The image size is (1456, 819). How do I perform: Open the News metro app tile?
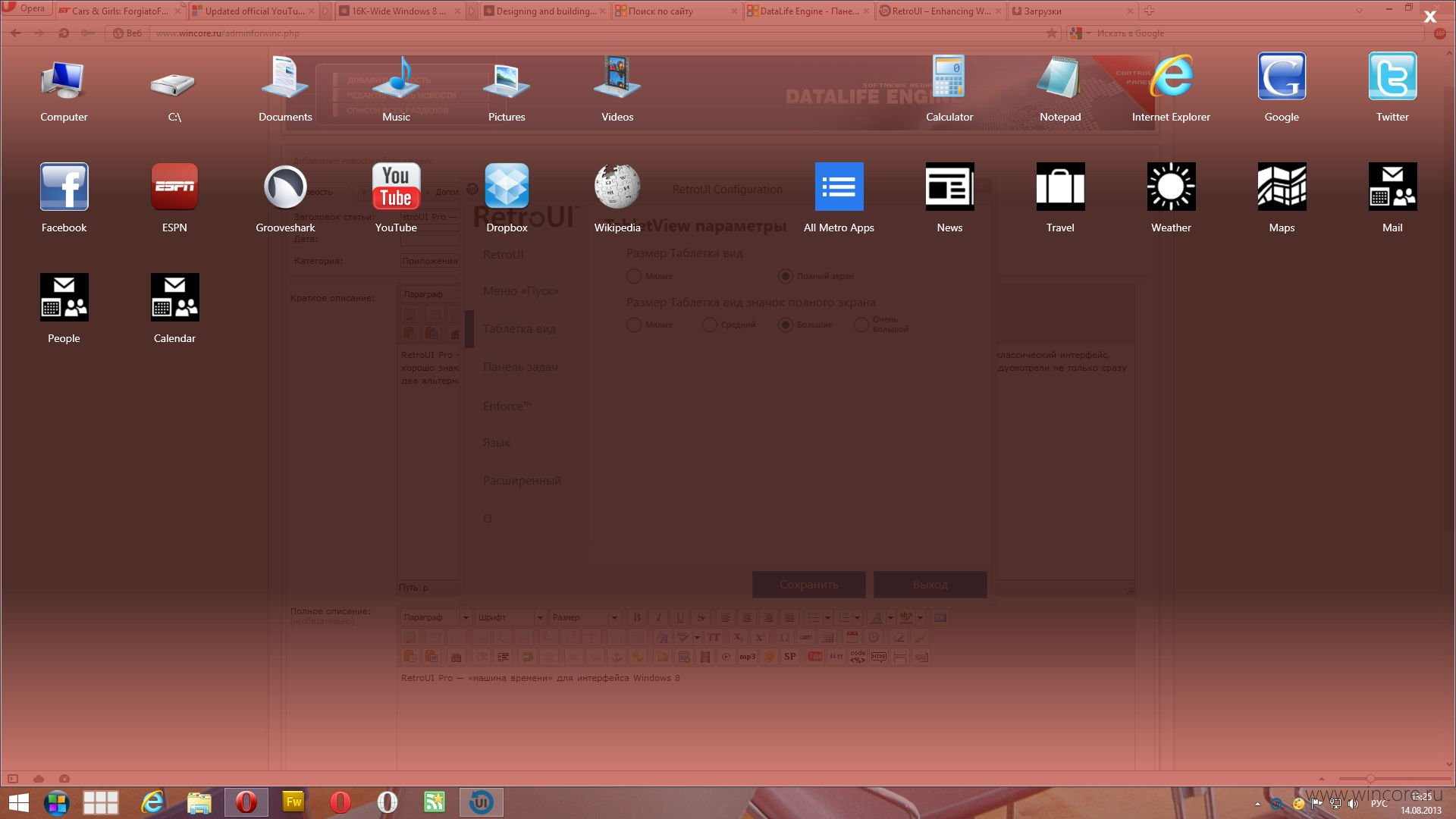(x=949, y=187)
